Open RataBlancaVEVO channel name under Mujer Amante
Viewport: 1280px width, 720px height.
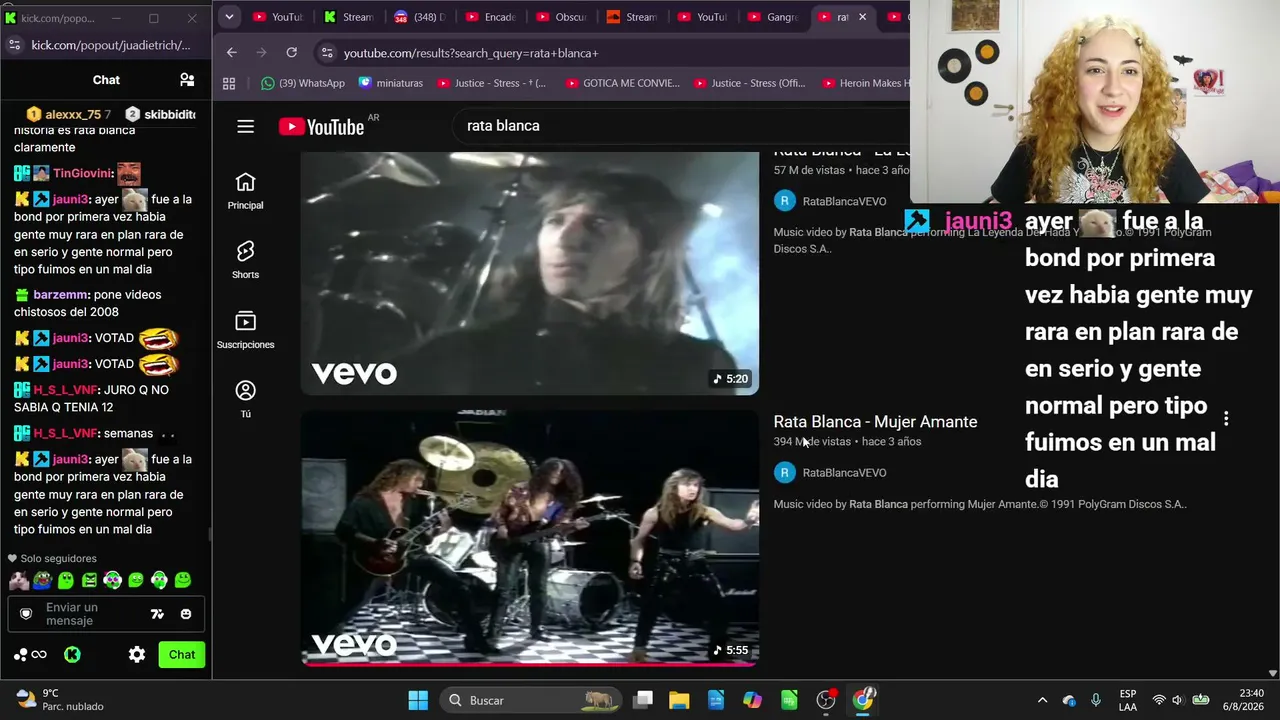point(844,473)
